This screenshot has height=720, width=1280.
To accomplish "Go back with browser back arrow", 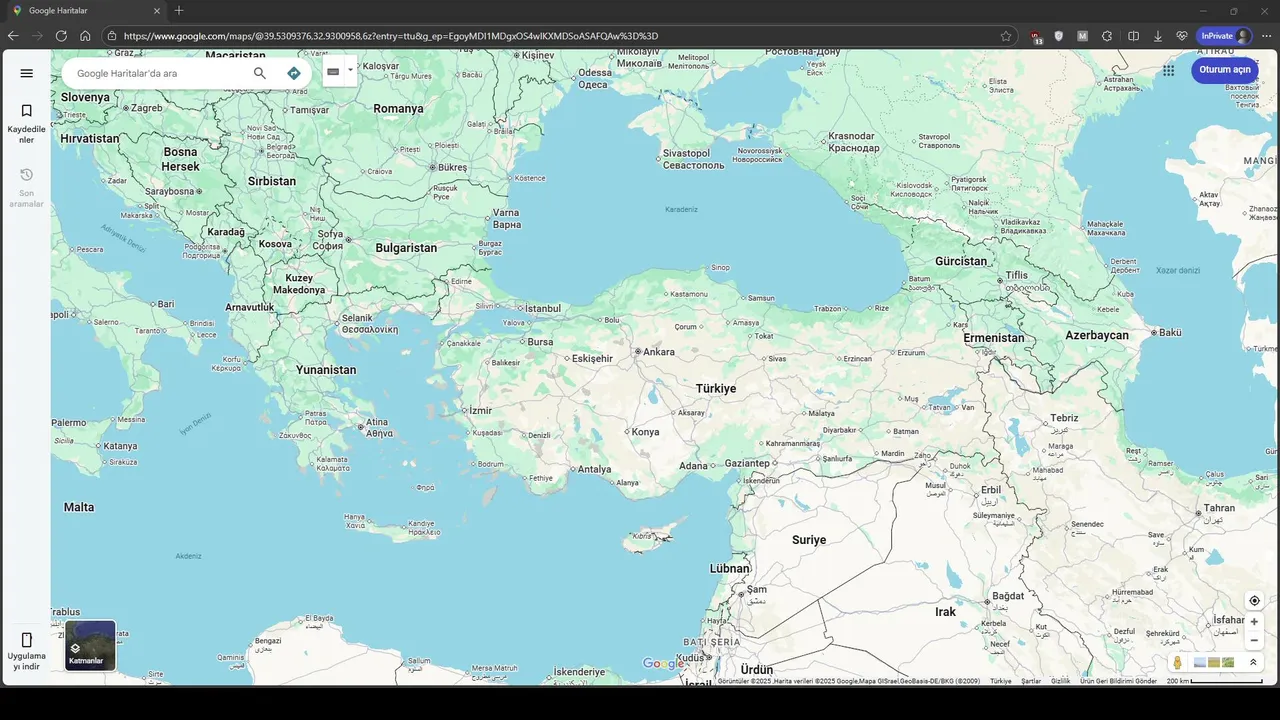I will [13, 36].
